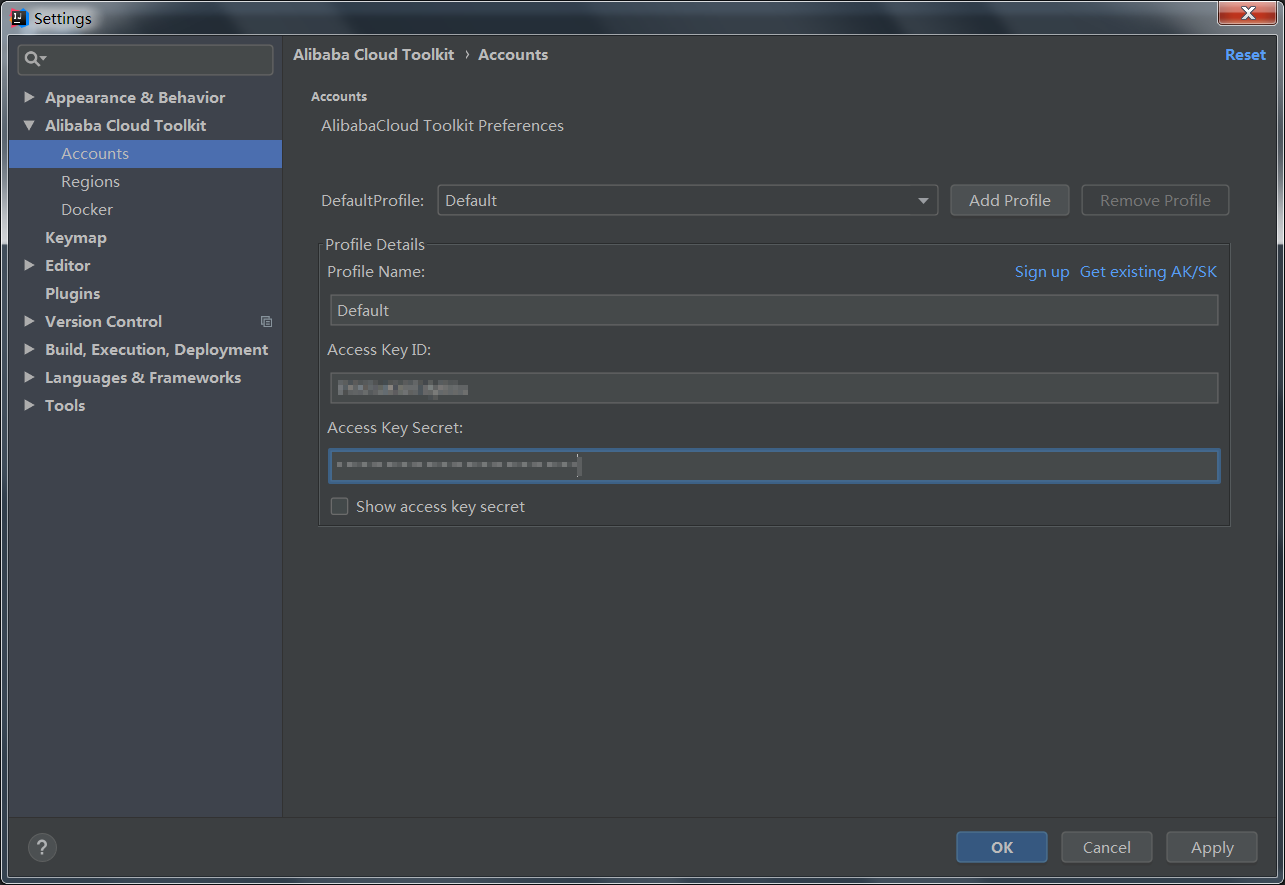Open the DefaultProfile dropdown
Image resolution: width=1285 pixels, height=885 pixels.
[687, 201]
